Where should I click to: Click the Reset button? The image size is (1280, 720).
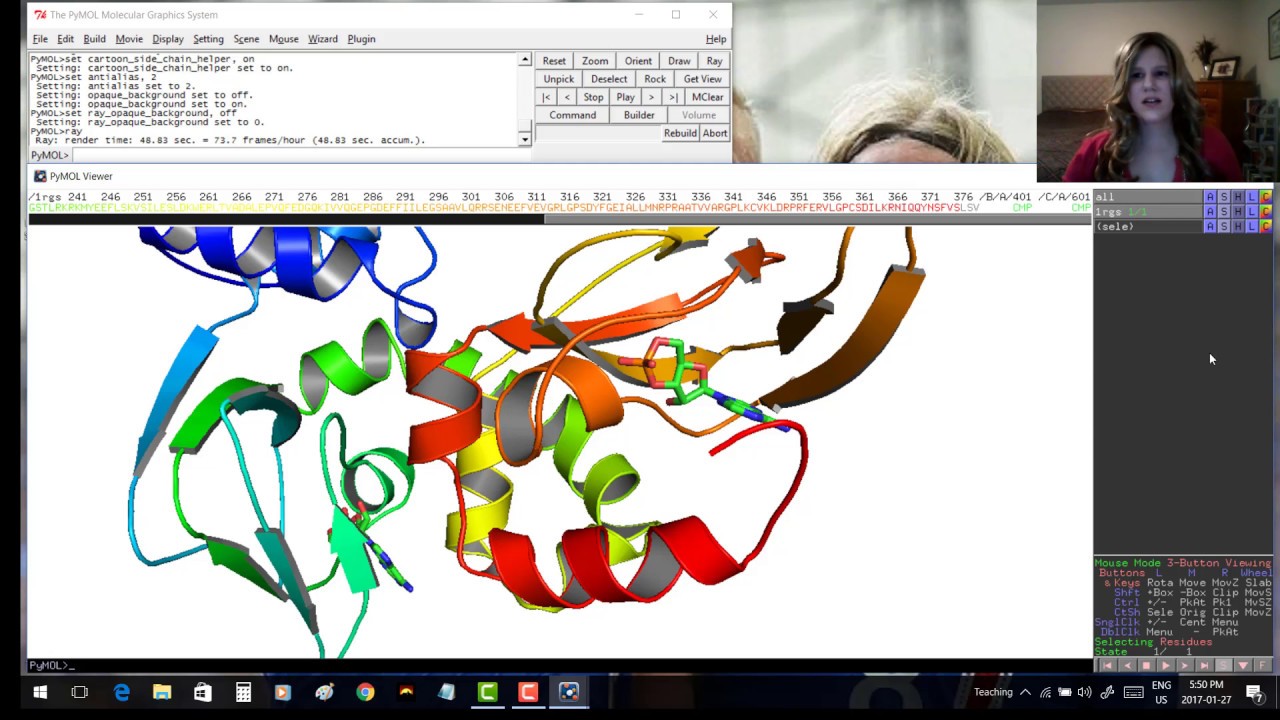click(x=554, y=61)
